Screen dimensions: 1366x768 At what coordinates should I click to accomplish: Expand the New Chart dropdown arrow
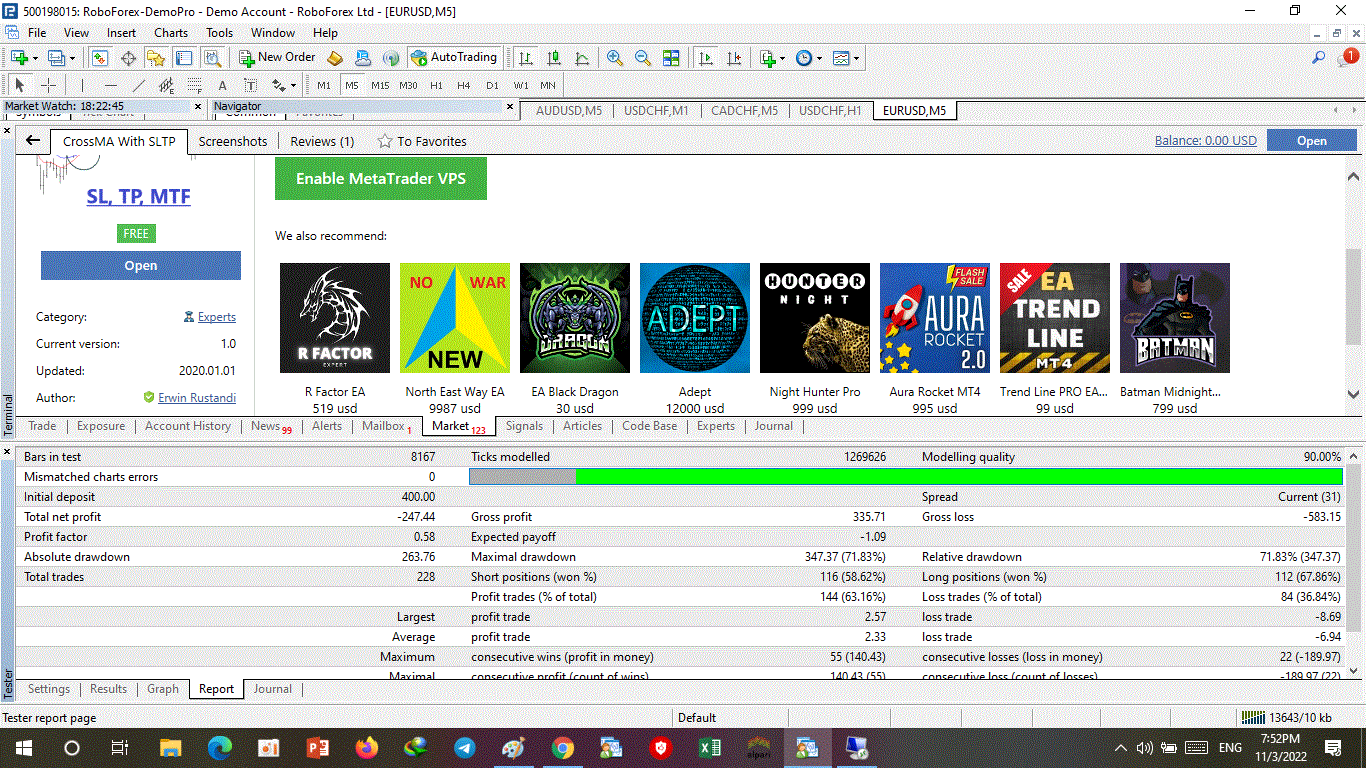(x=35, y=58)
